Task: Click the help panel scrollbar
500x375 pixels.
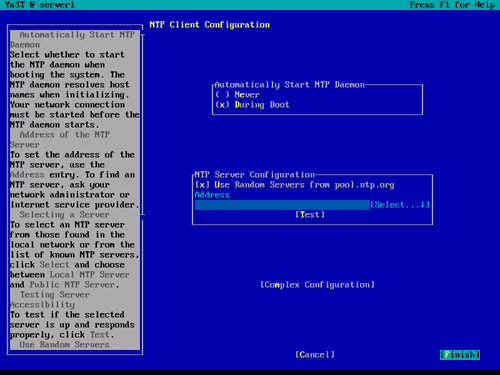Action: pos(142,125)
